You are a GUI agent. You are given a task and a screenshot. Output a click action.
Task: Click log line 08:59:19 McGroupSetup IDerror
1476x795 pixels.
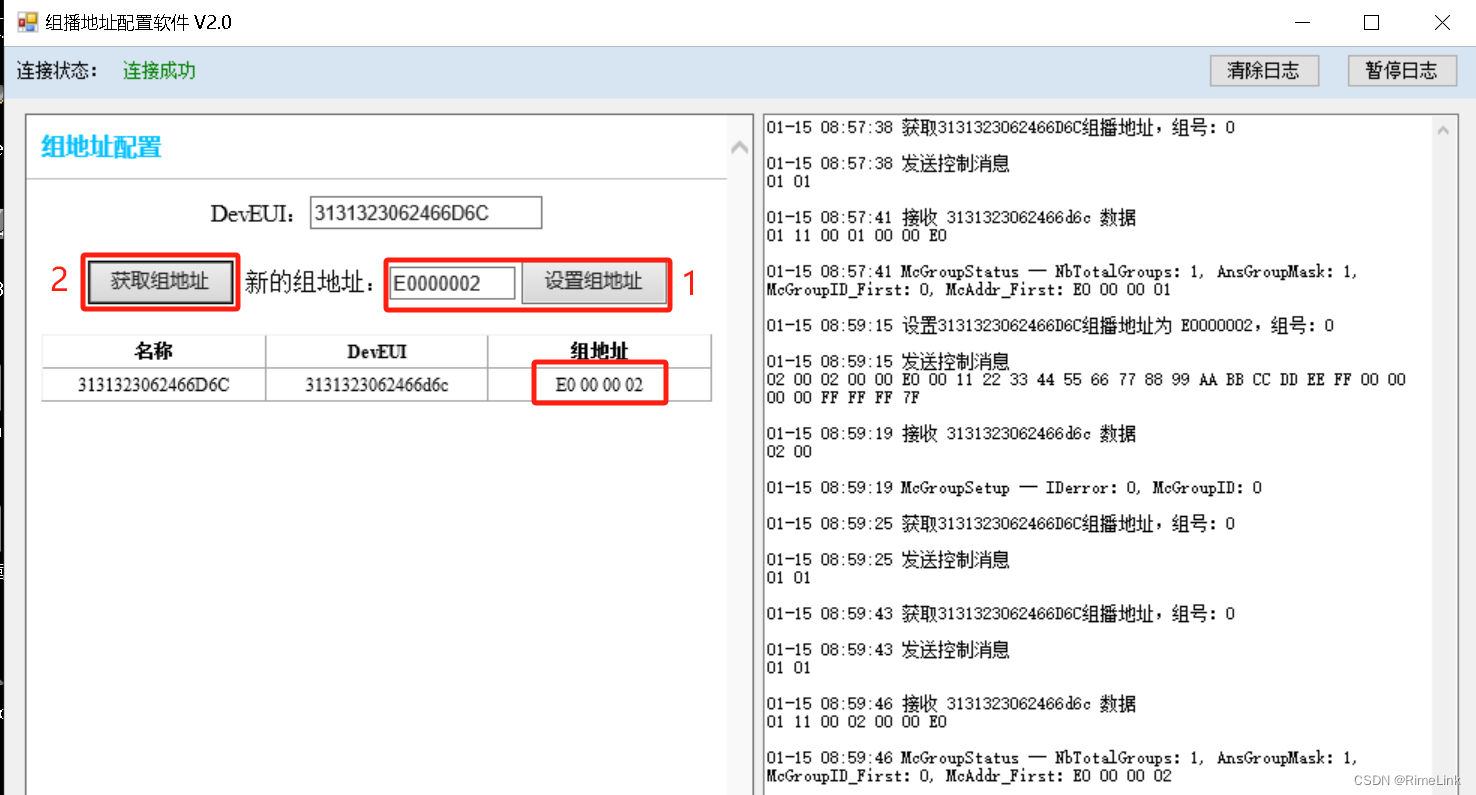tap(1014, 488)
